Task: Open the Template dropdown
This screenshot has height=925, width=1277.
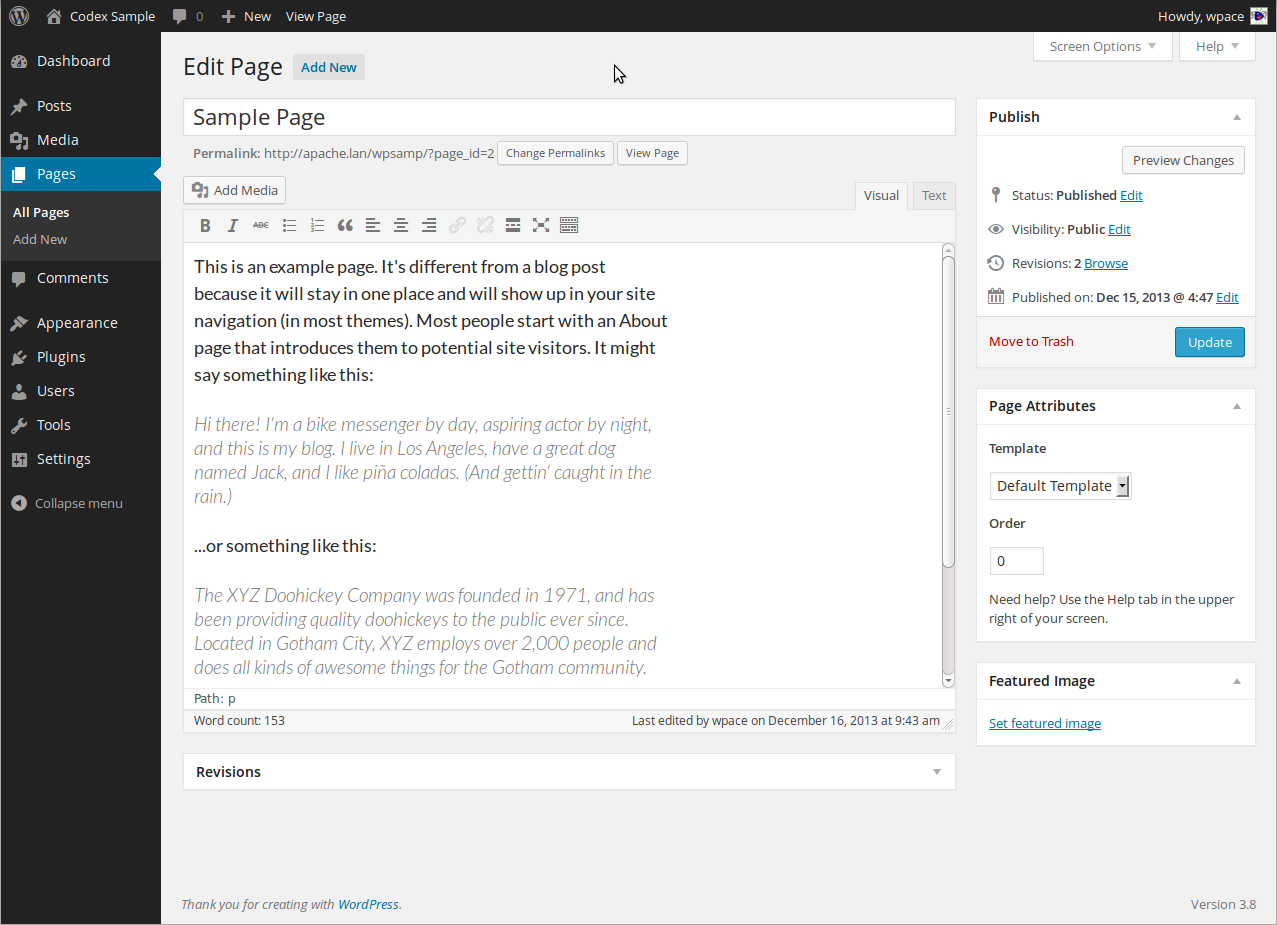Action: click(x=1061, y=486)
